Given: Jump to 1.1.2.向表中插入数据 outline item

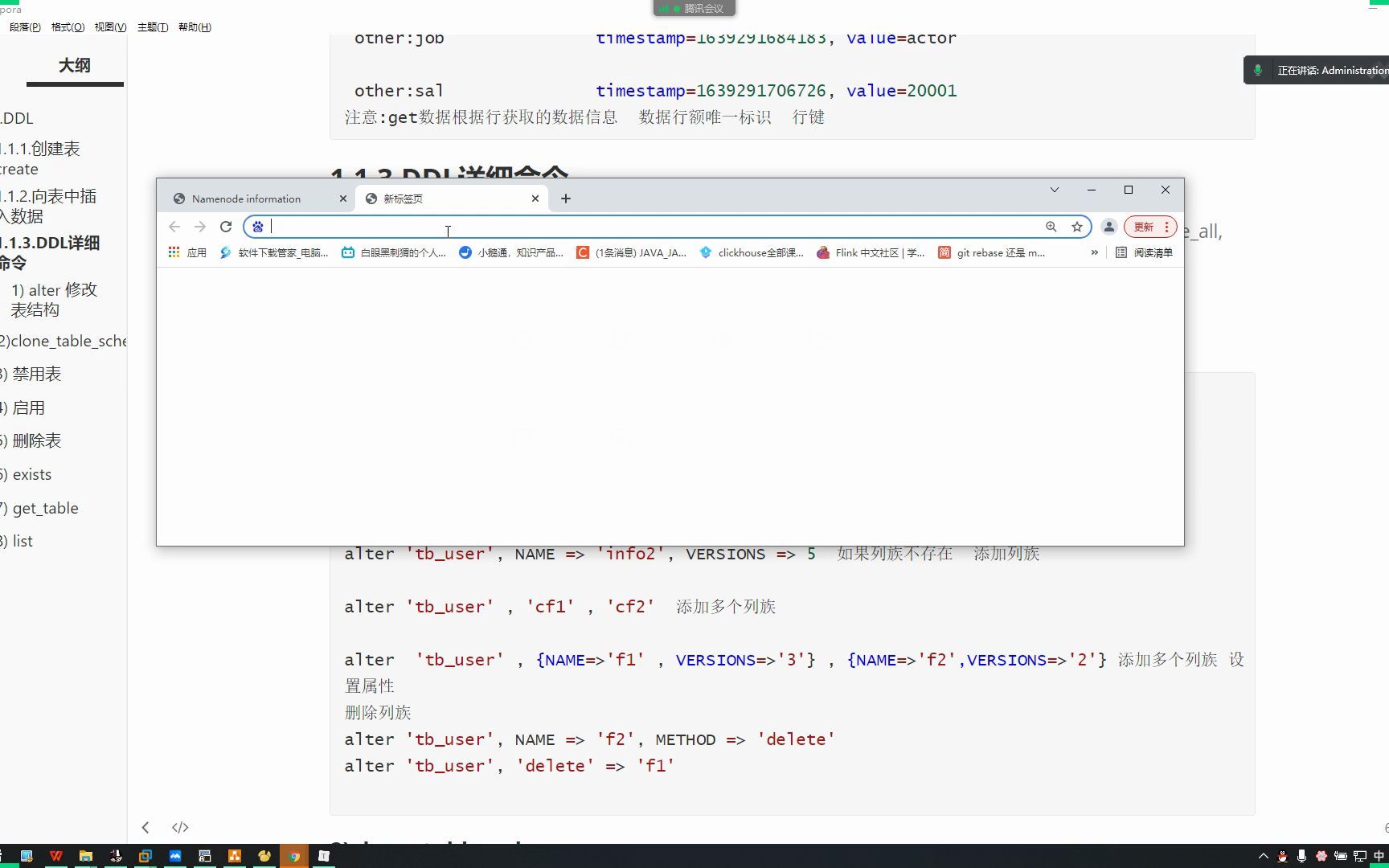Looking at the screenshot, I should coord(48,206).
